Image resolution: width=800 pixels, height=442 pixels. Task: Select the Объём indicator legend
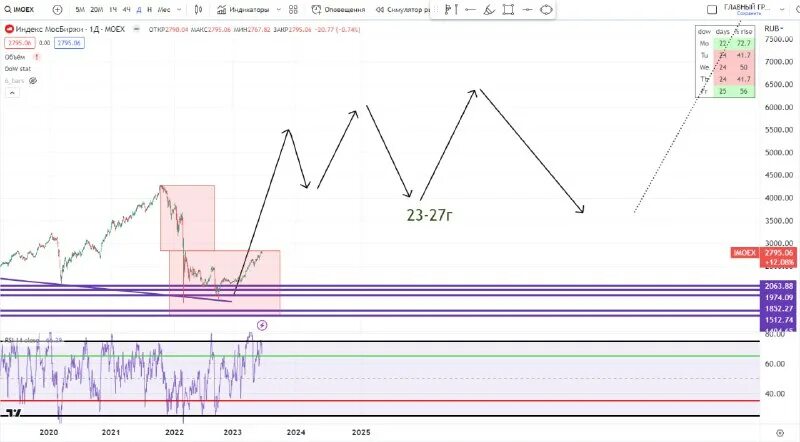(x=15, y=57)
